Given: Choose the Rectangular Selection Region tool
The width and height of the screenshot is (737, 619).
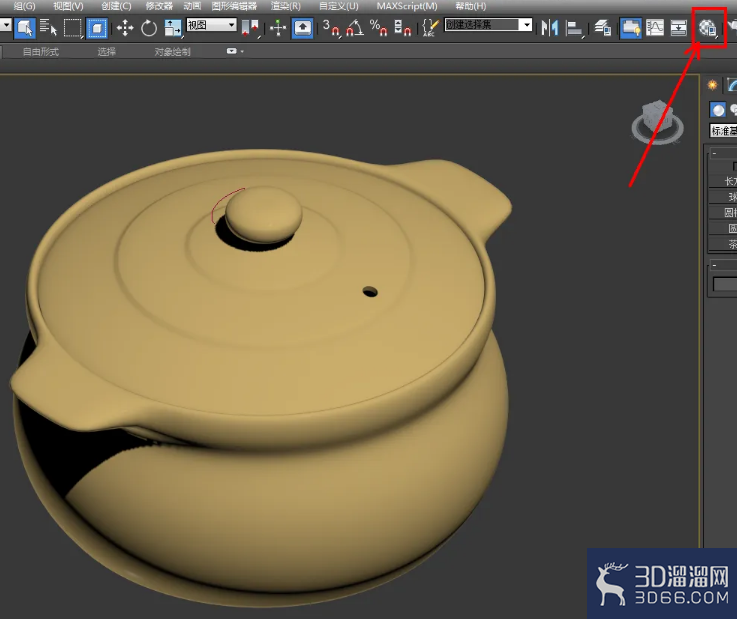Looking at the screenshot, I should coord(72,28).
